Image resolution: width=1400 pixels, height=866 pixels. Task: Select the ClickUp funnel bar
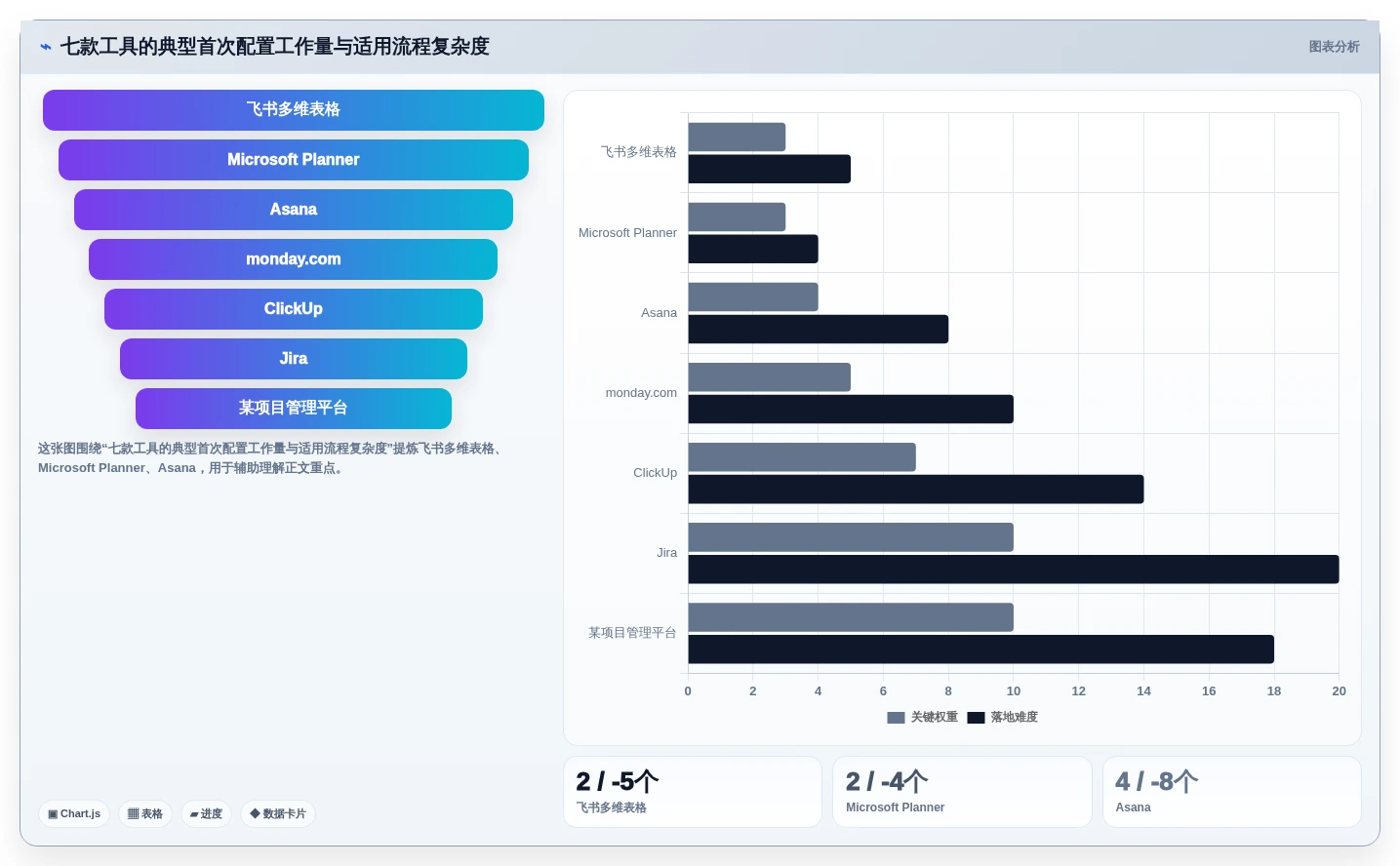[x=294, y=309]
